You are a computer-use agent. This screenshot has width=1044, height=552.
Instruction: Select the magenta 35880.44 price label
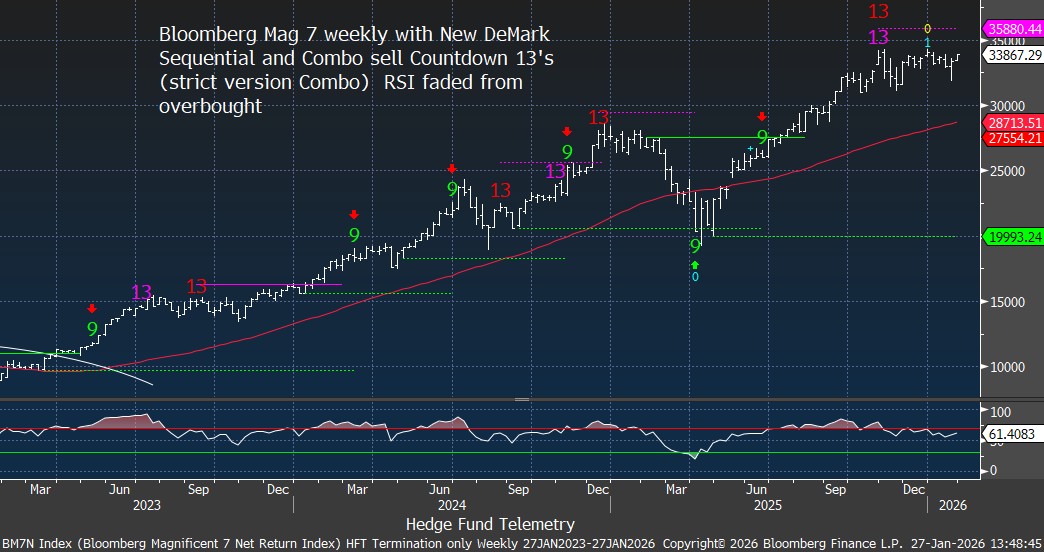tap(1013, 27)
